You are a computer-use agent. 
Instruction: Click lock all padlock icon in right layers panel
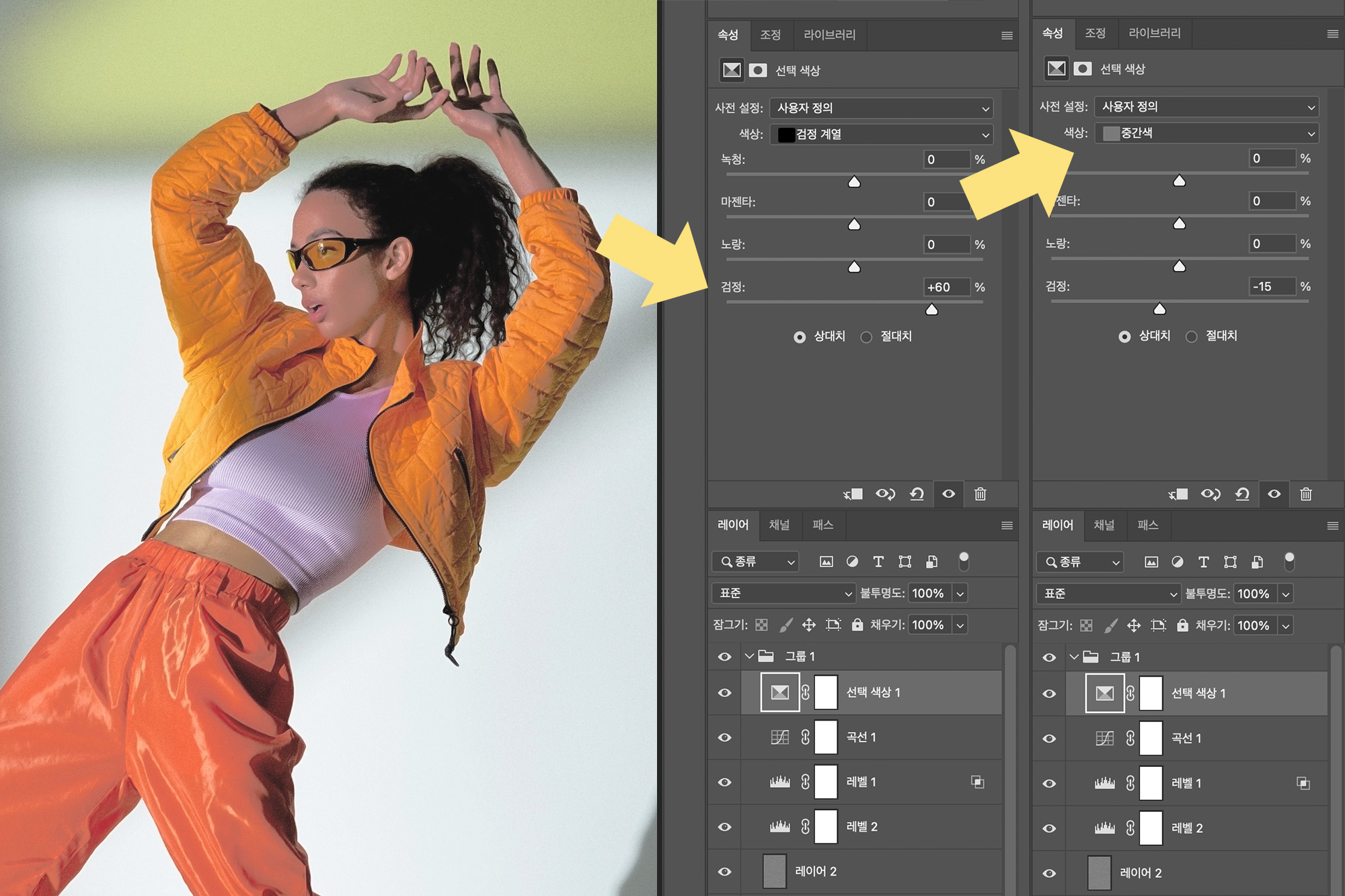(x=1182, y=625)
